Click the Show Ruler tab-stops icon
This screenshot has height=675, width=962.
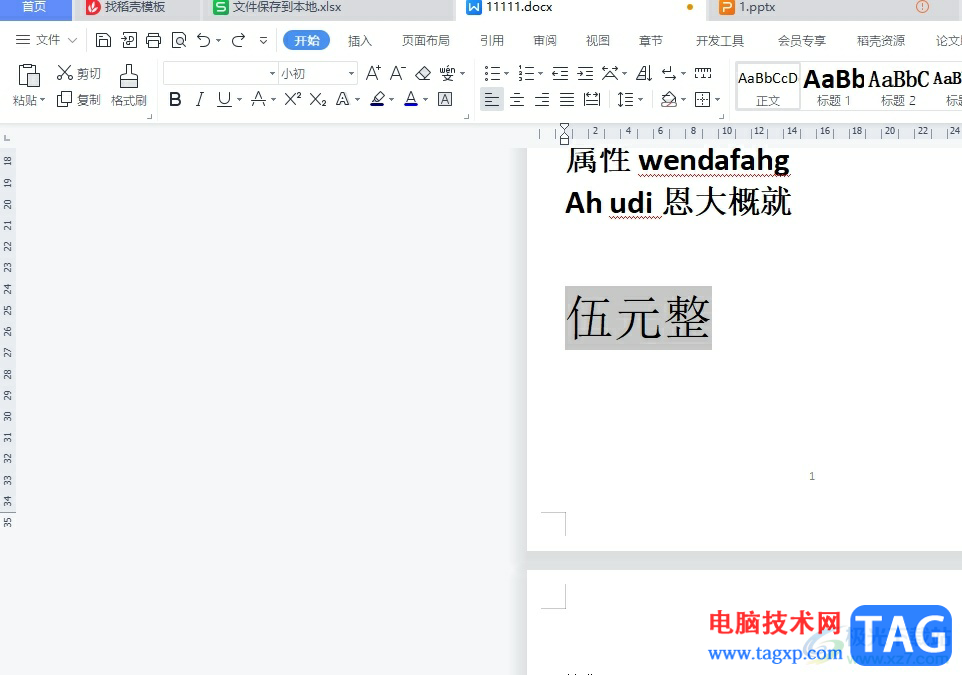703,74
